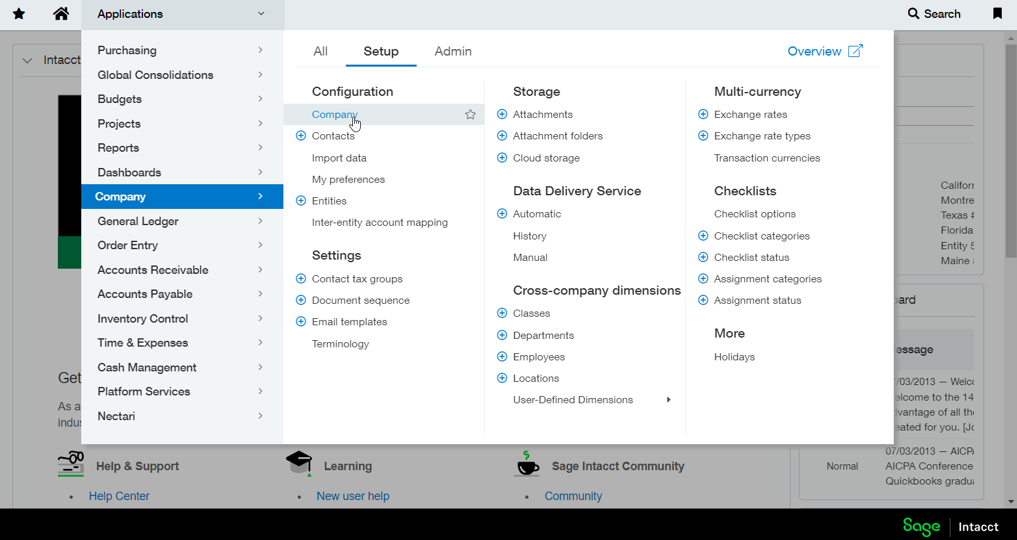Screen dimensions: 1017x540
Task: Add Assignment status plus icon
Action: click(x=702, y=300)
